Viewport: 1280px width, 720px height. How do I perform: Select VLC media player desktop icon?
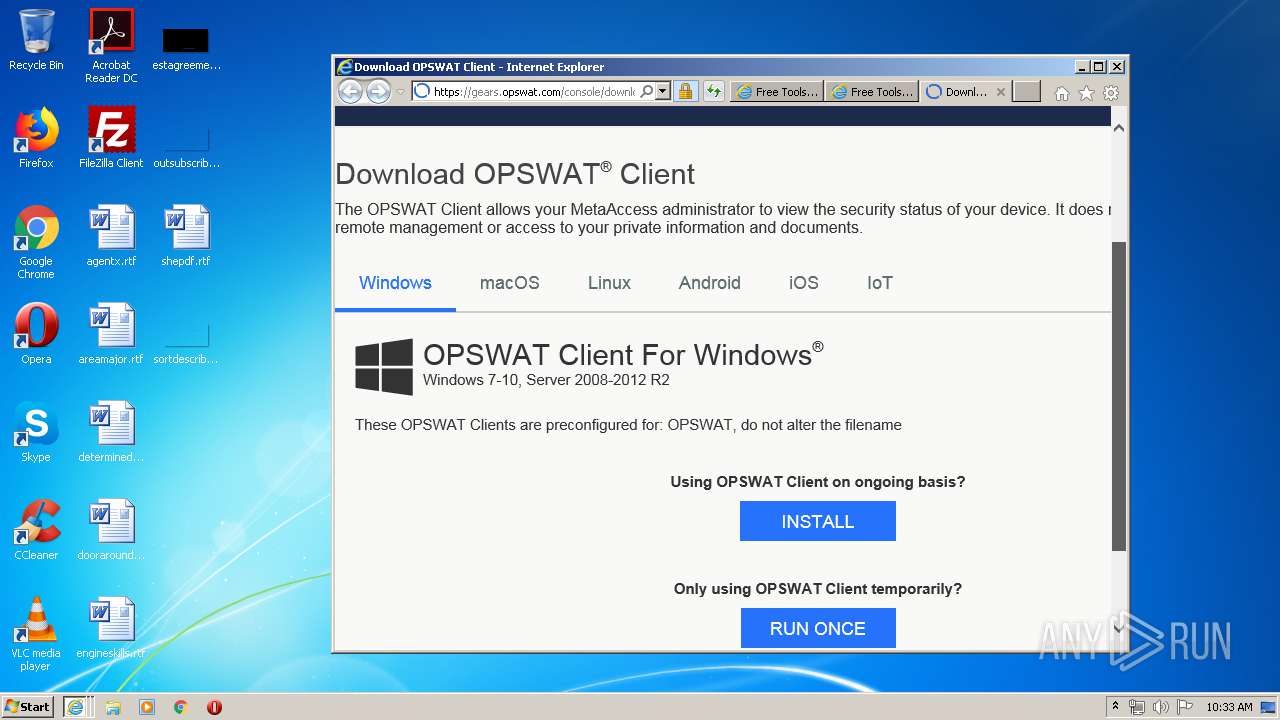(36, 634)
